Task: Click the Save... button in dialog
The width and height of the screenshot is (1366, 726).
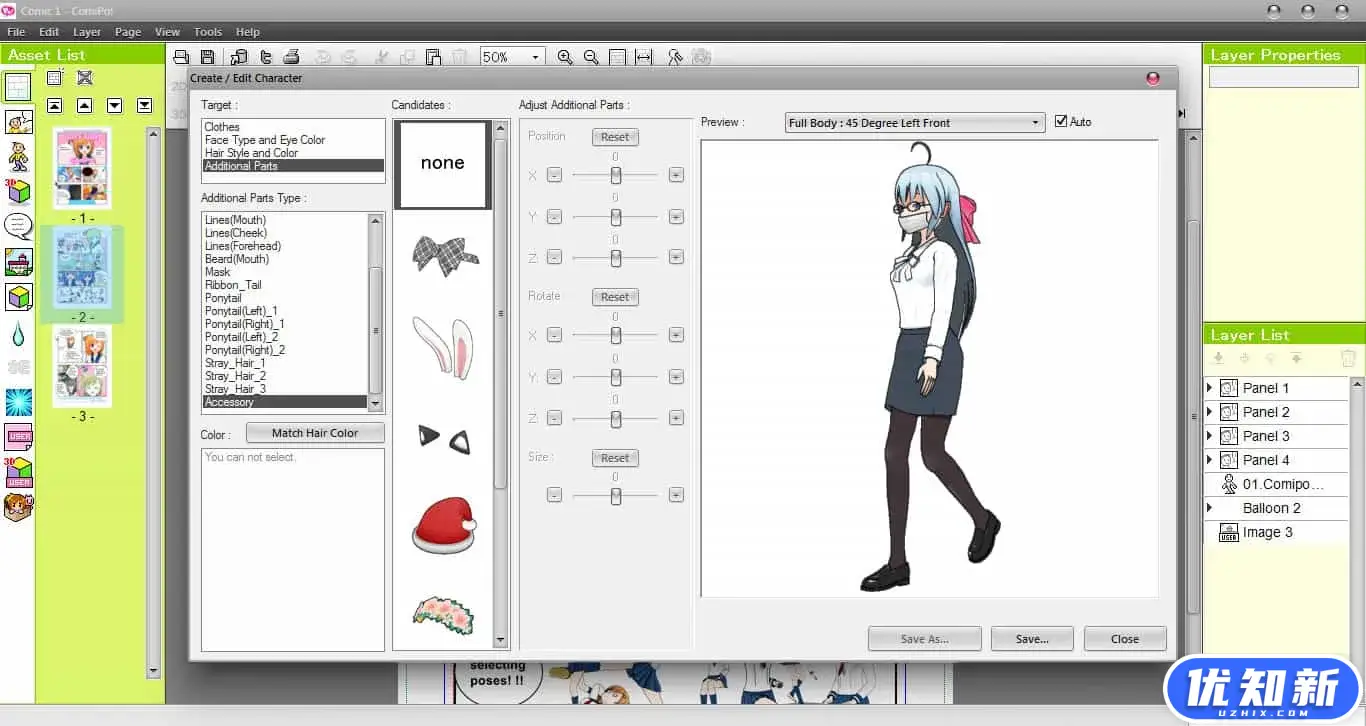Action: (x=1032, y=639)
